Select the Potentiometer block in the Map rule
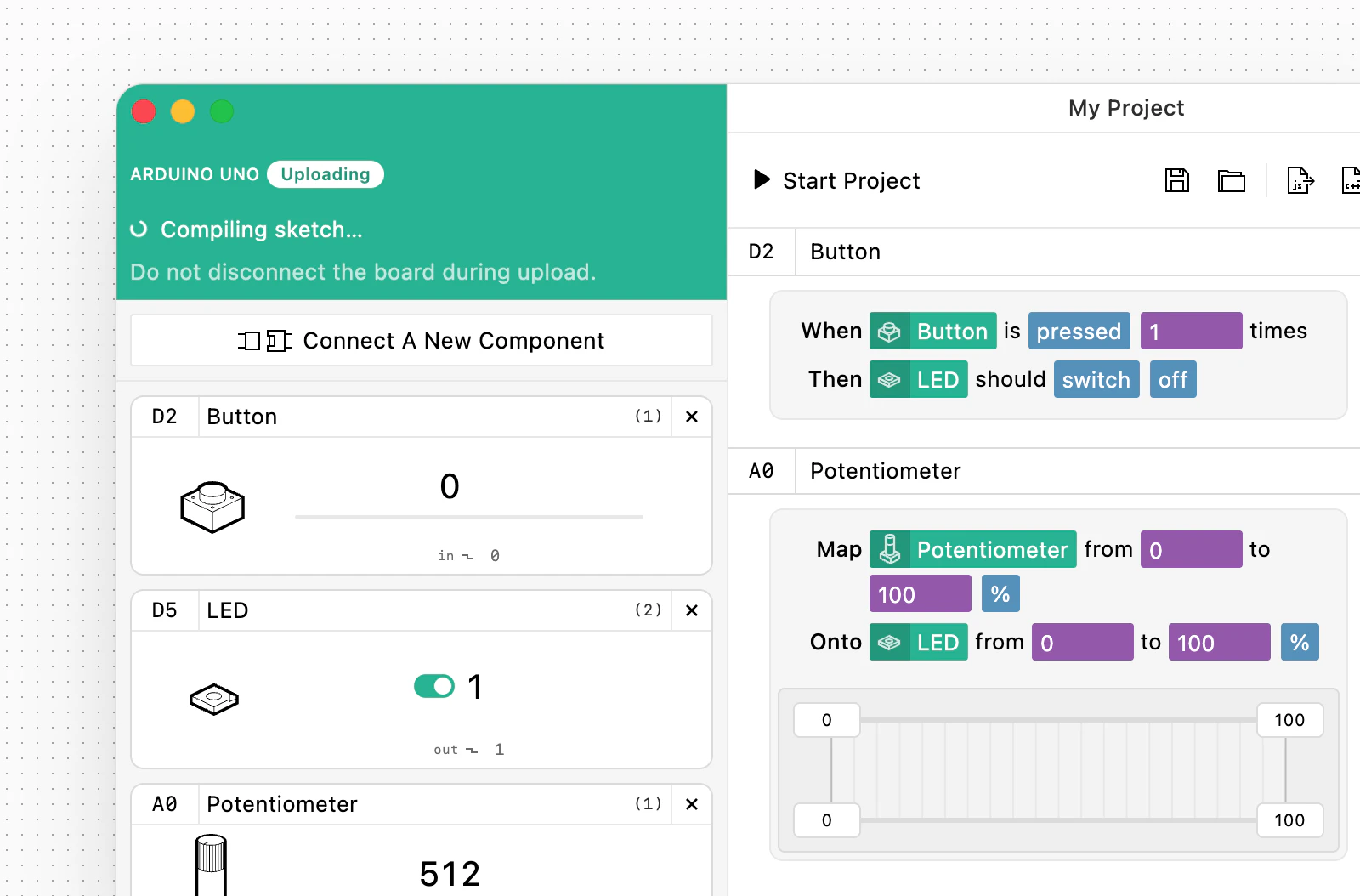This screenshot has height=896, width=1360. tap(973, 549)
